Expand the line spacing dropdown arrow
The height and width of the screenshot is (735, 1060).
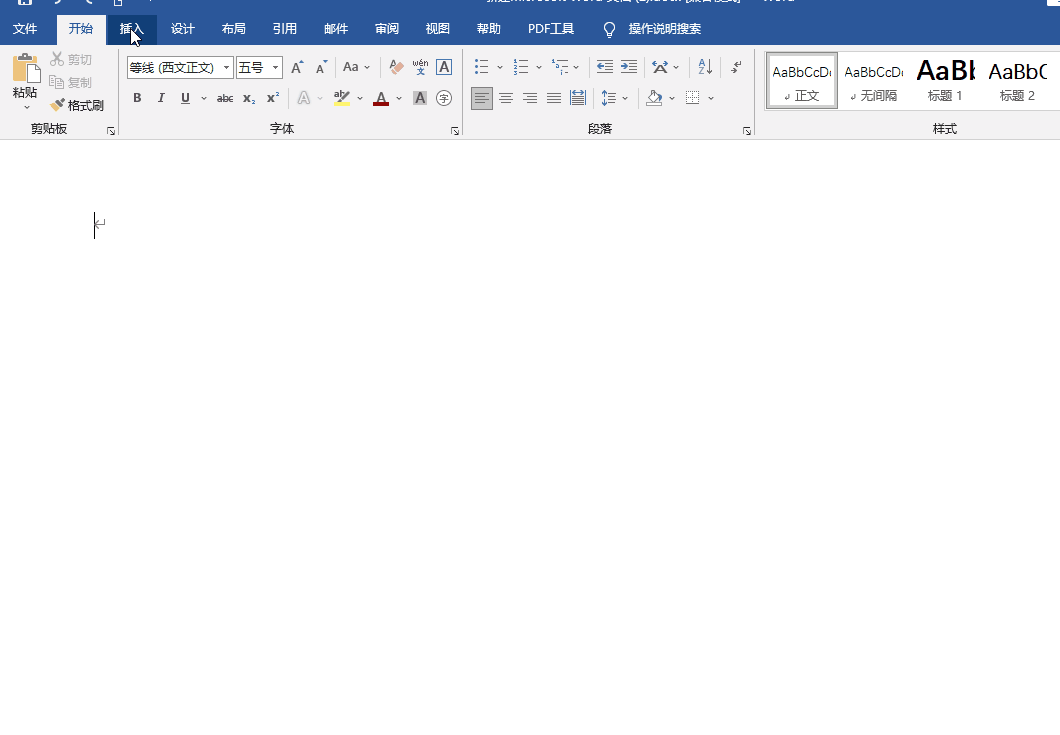(625, 98)
